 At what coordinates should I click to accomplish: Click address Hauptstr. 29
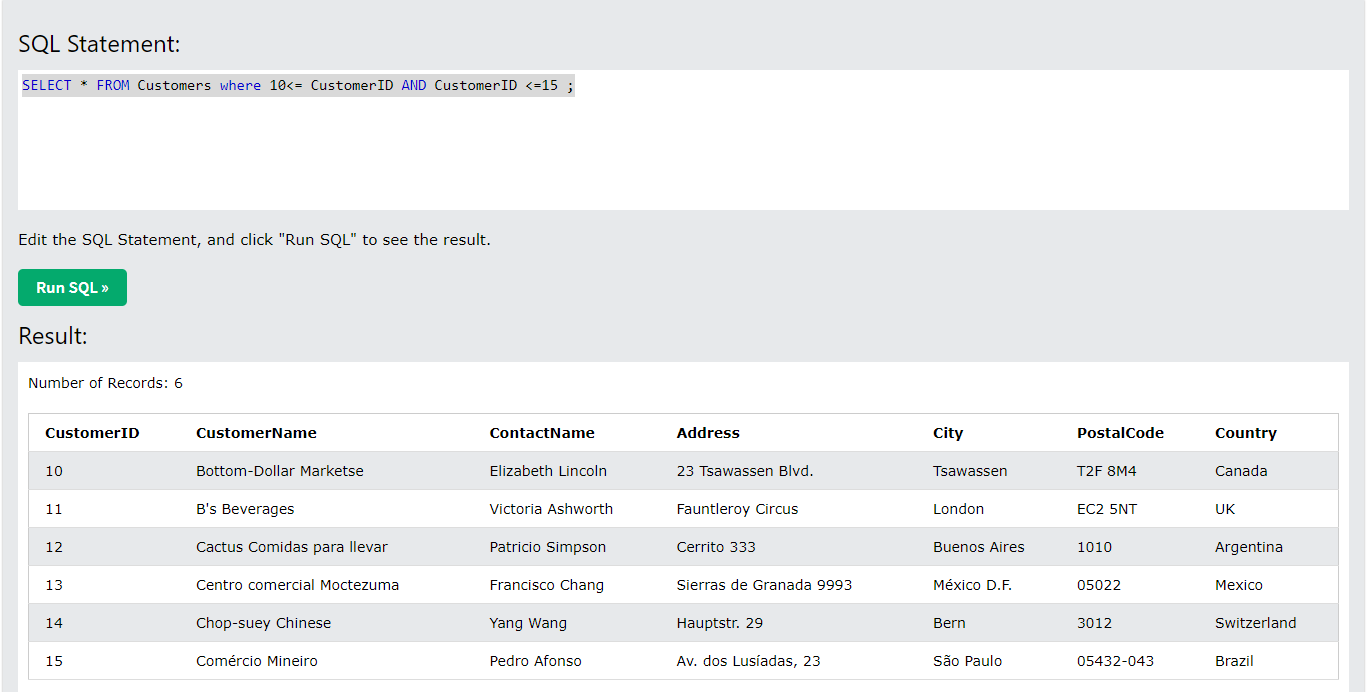(x=719, y=623)
